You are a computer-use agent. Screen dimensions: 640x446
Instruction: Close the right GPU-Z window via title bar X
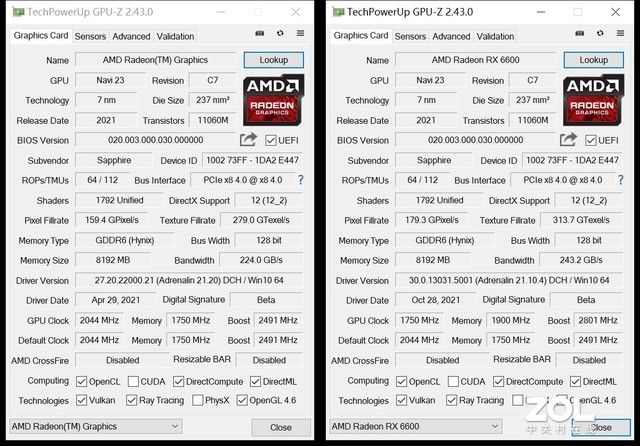click(616, 12)
